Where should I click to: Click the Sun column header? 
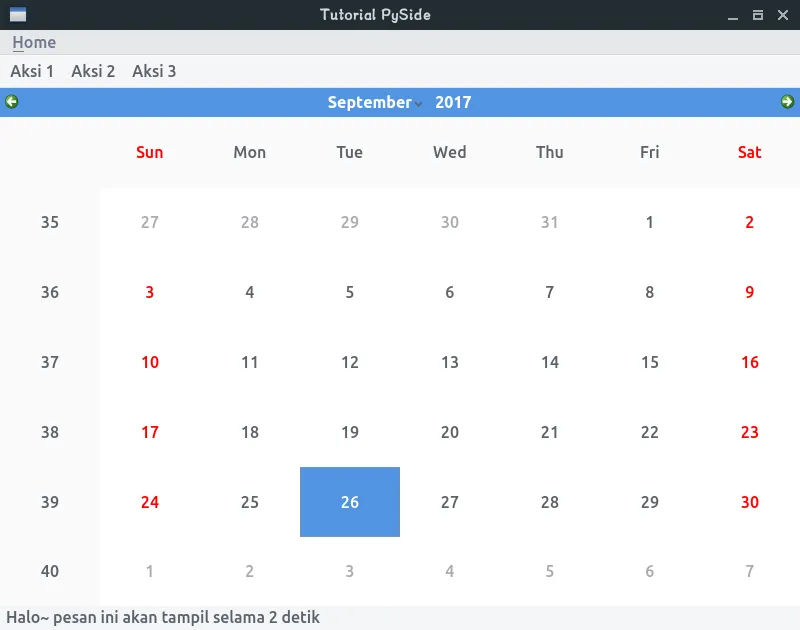(x=149, y=152)
